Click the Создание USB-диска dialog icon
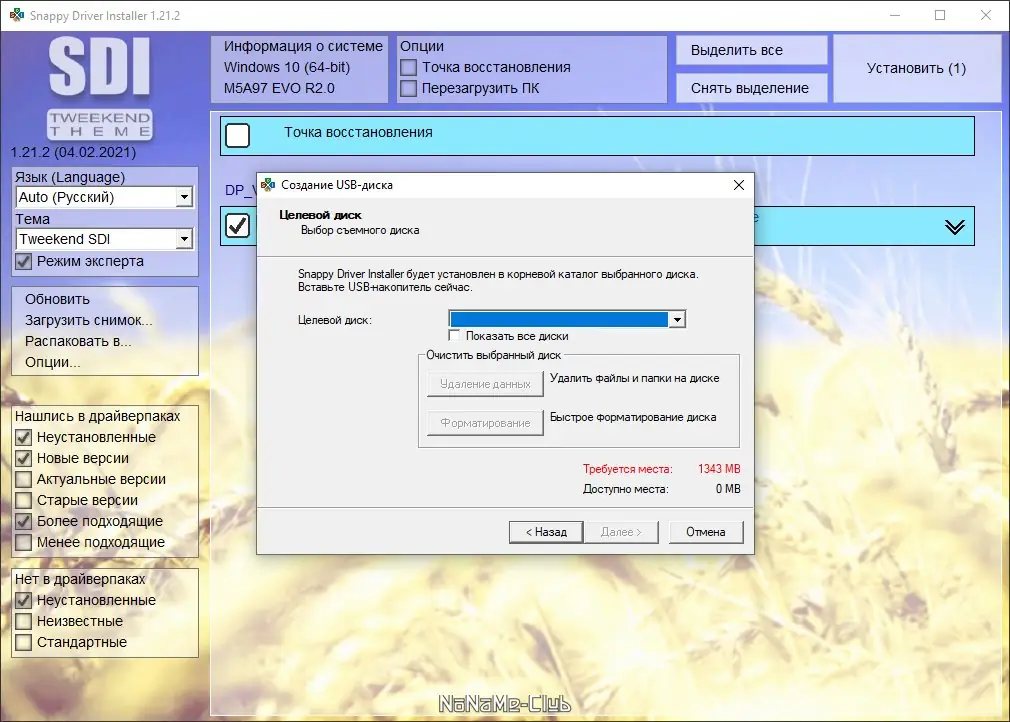 267,185
